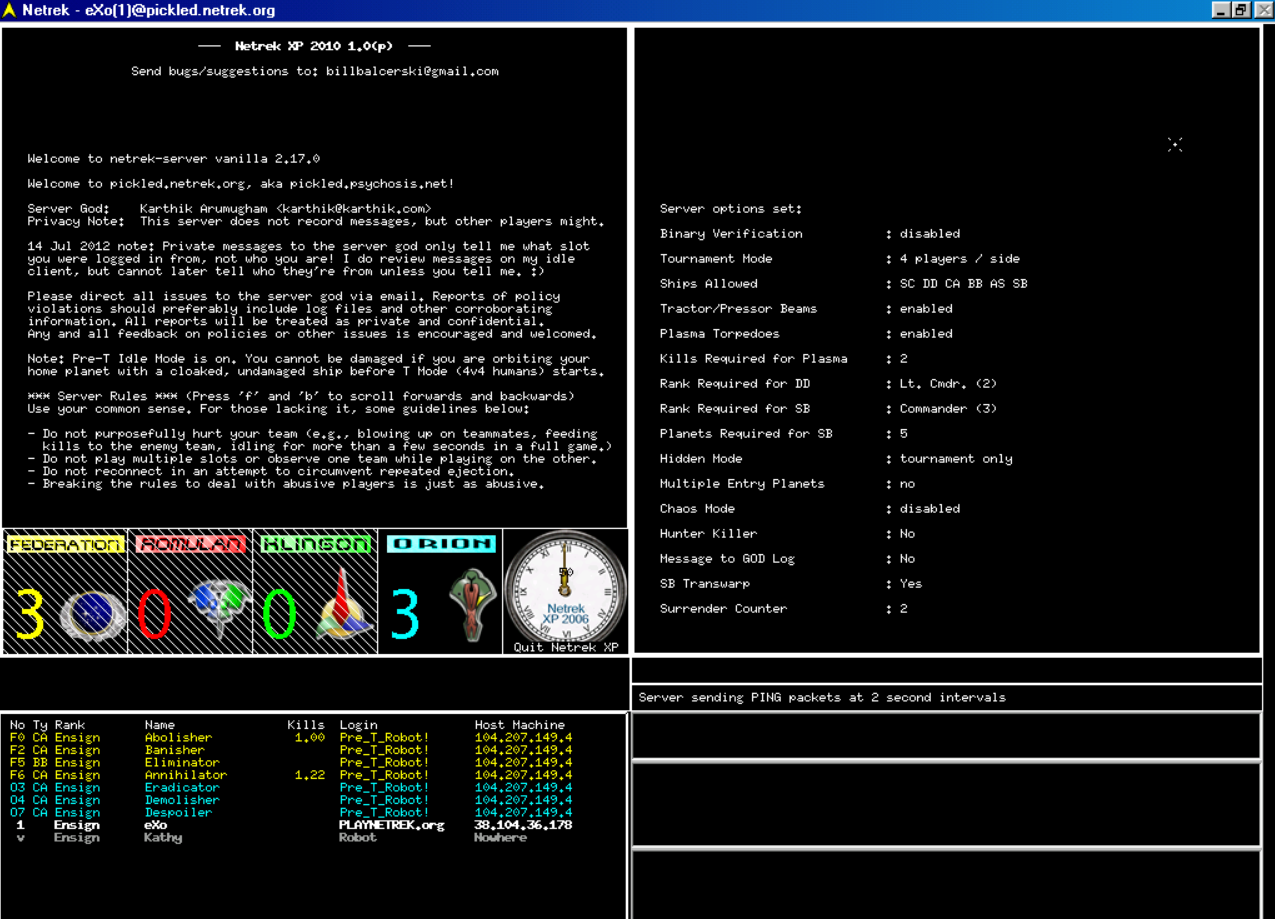
Task: Select player row Kathy
Action: point(290,838)
